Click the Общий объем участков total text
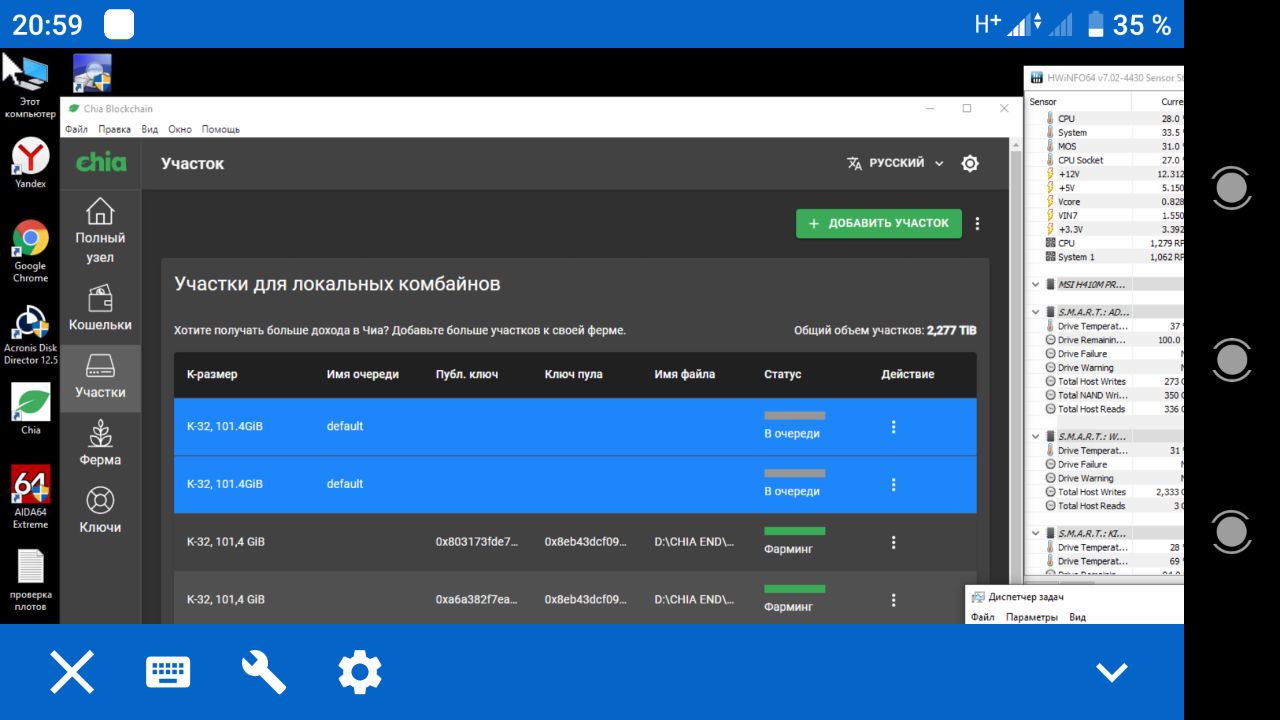This screenshot has height=720, width=1280. pos(885,330)
